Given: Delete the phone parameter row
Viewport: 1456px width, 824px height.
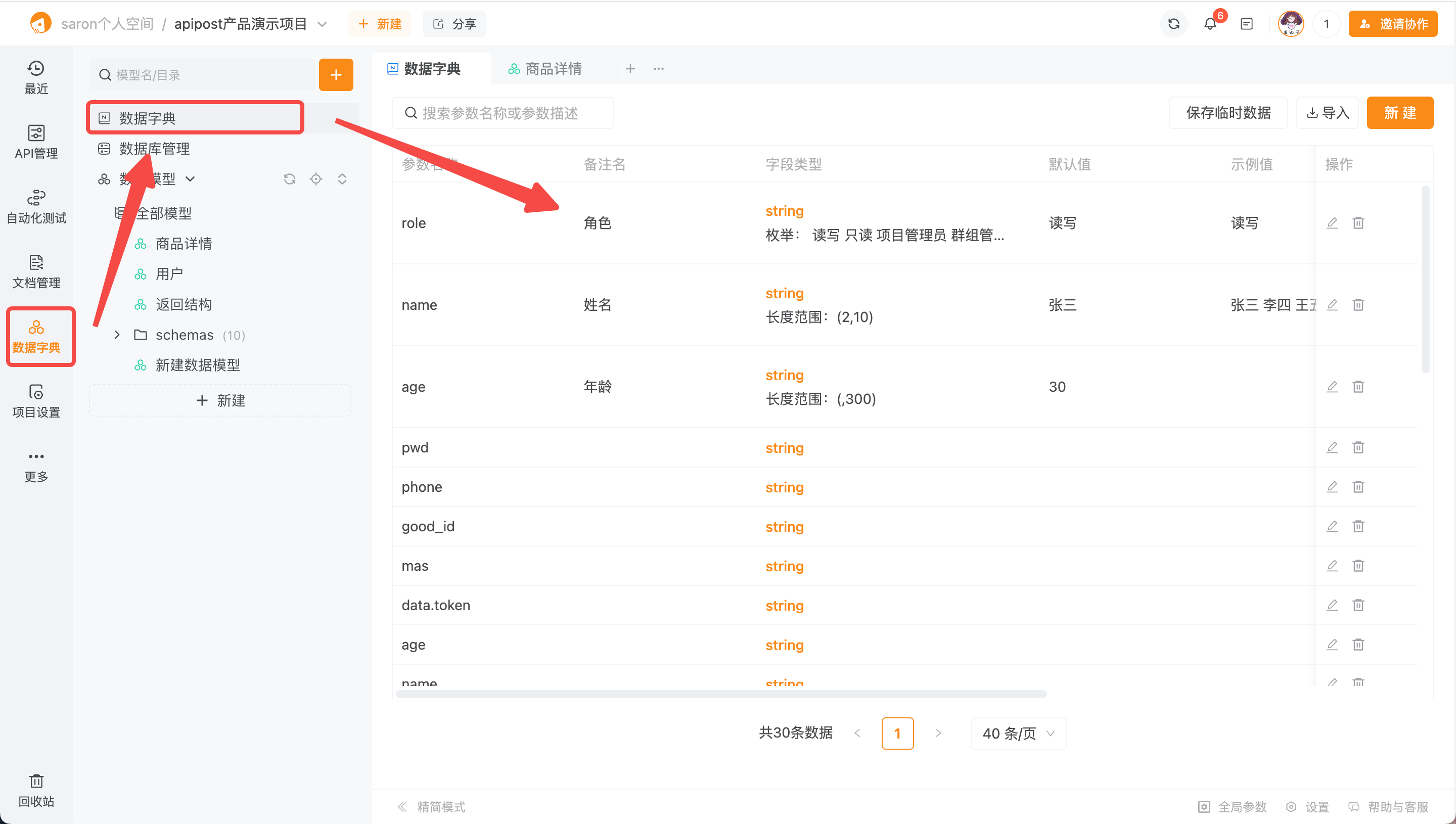Looking at the screenshot, I should (x=1358, y=487).
